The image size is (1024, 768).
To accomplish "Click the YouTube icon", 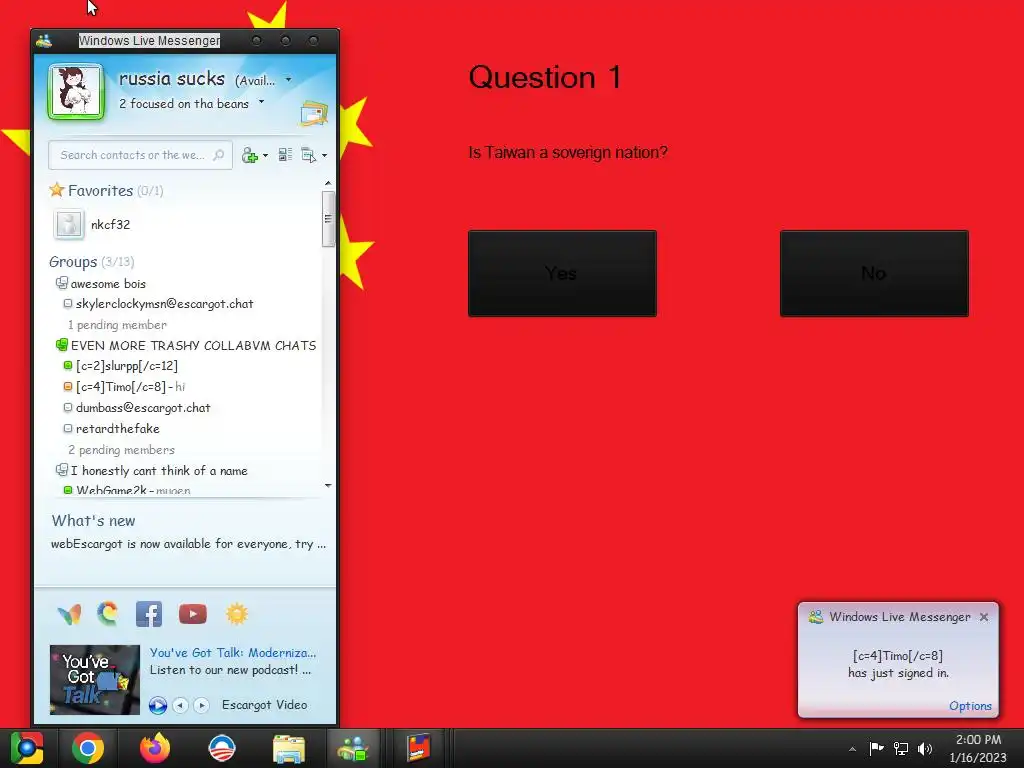I will tap(193, 614).
